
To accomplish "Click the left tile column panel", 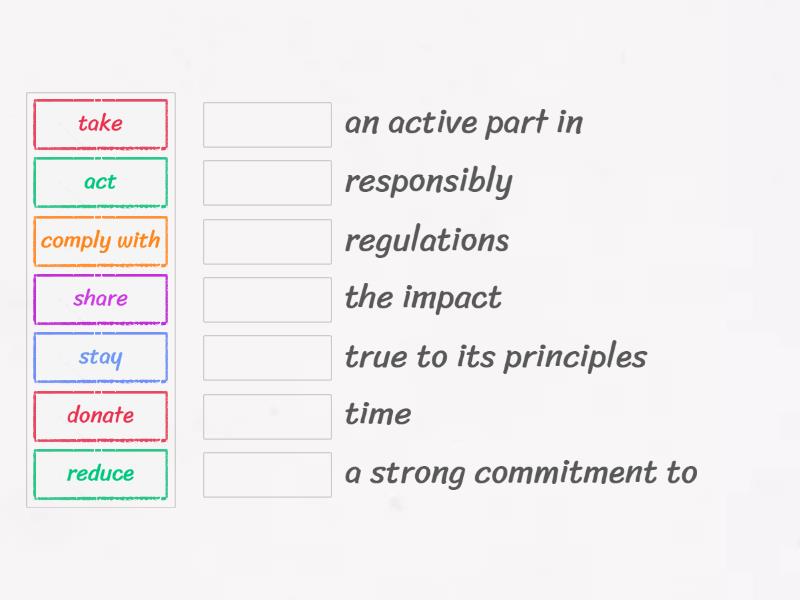I will pos(100,300).
